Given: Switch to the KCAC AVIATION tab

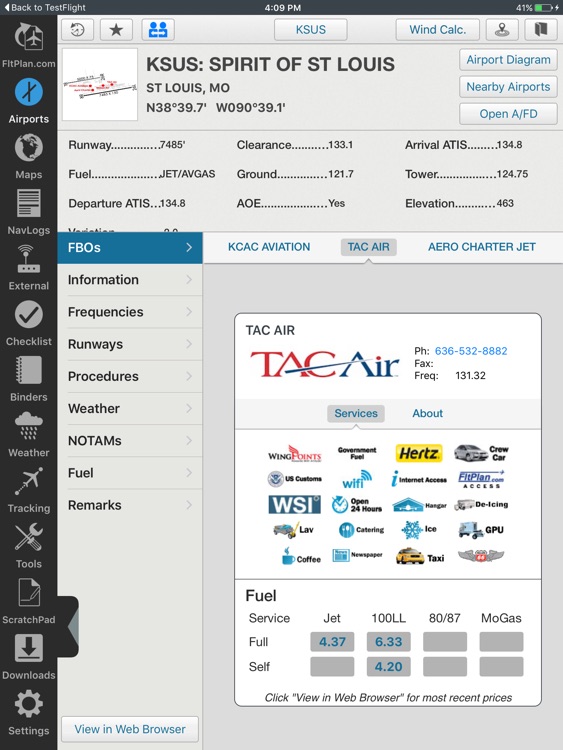Looking at the screenshot, I should point(269,247).
